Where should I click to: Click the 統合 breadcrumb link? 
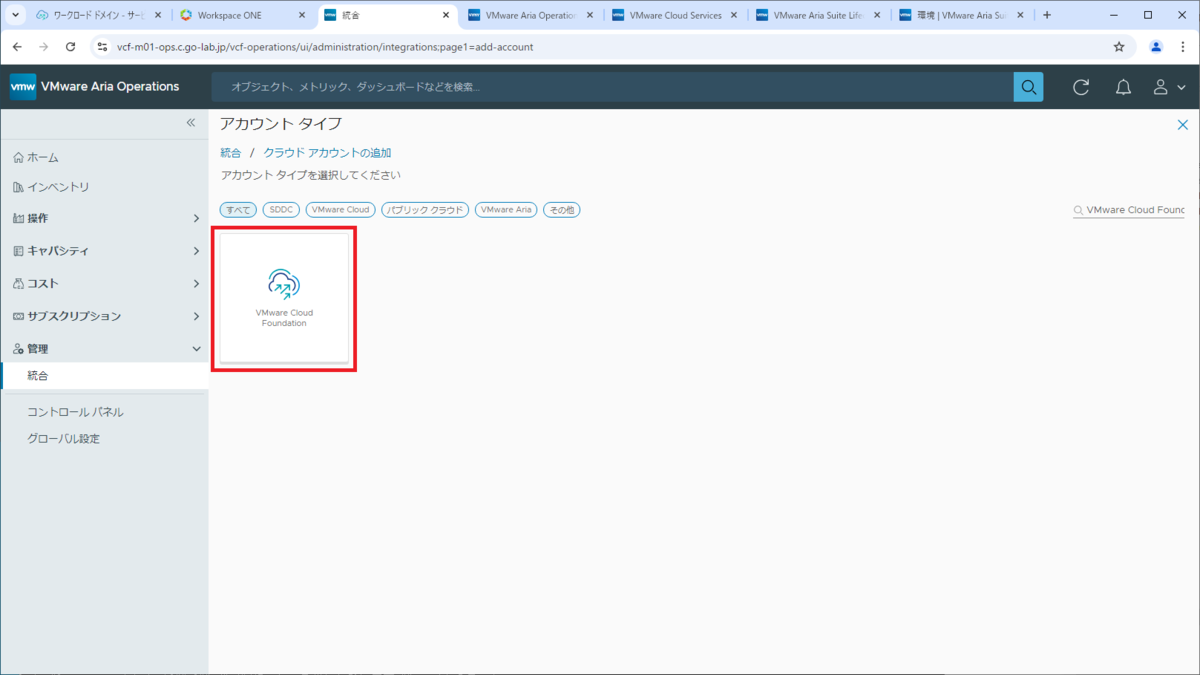point(231,153)
